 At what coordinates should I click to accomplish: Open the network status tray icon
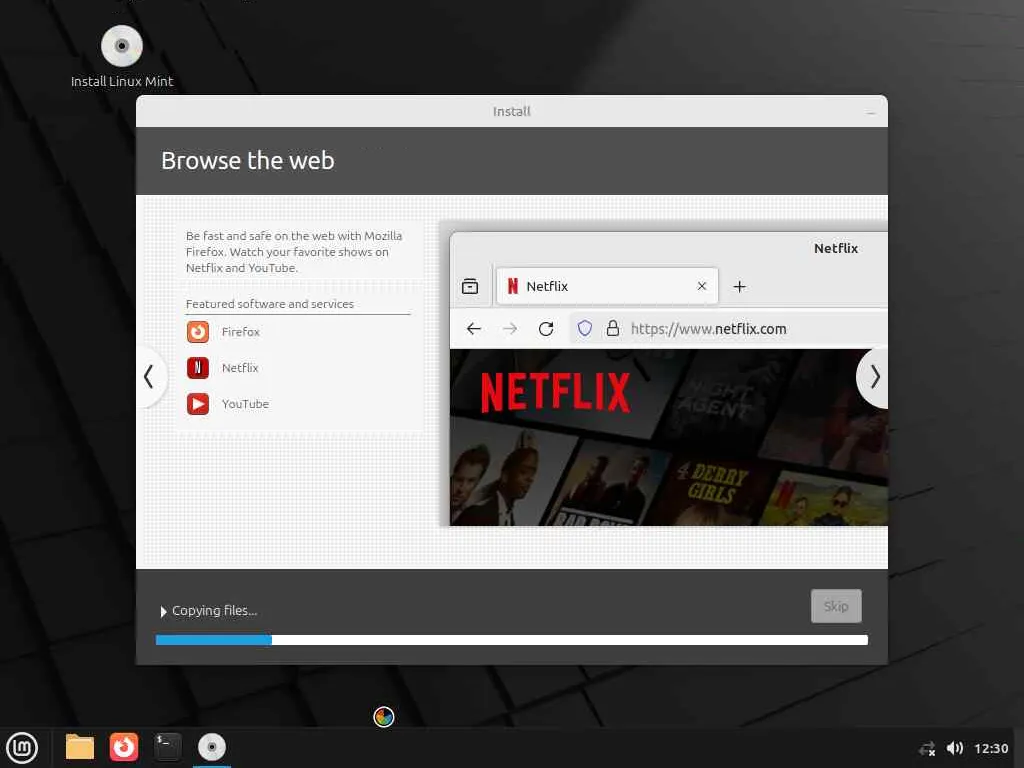(x=927, y=748)
